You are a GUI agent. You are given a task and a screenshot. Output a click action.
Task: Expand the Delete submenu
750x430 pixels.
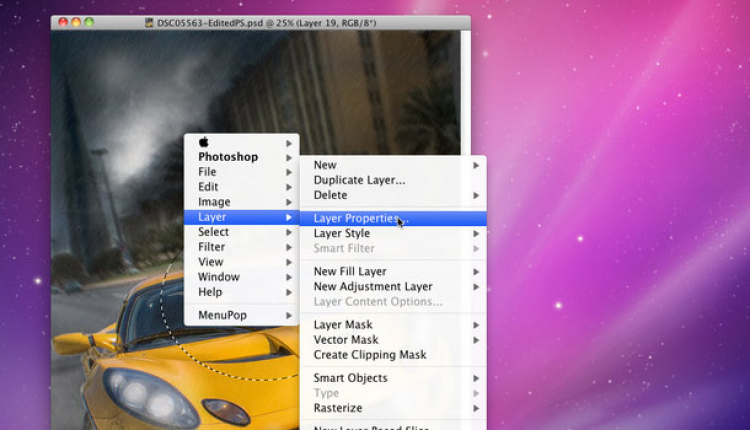point(393,195)
